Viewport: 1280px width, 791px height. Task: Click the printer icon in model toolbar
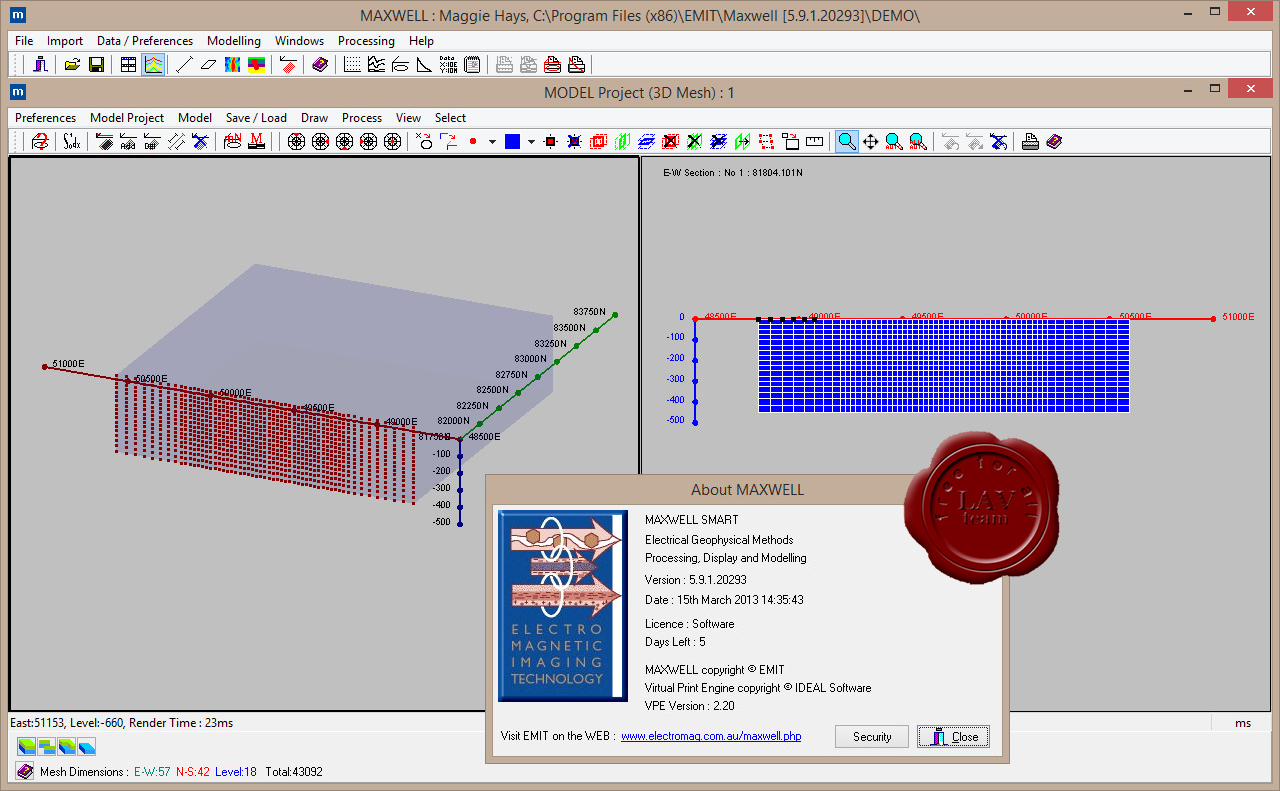(x=1030, y=142)
